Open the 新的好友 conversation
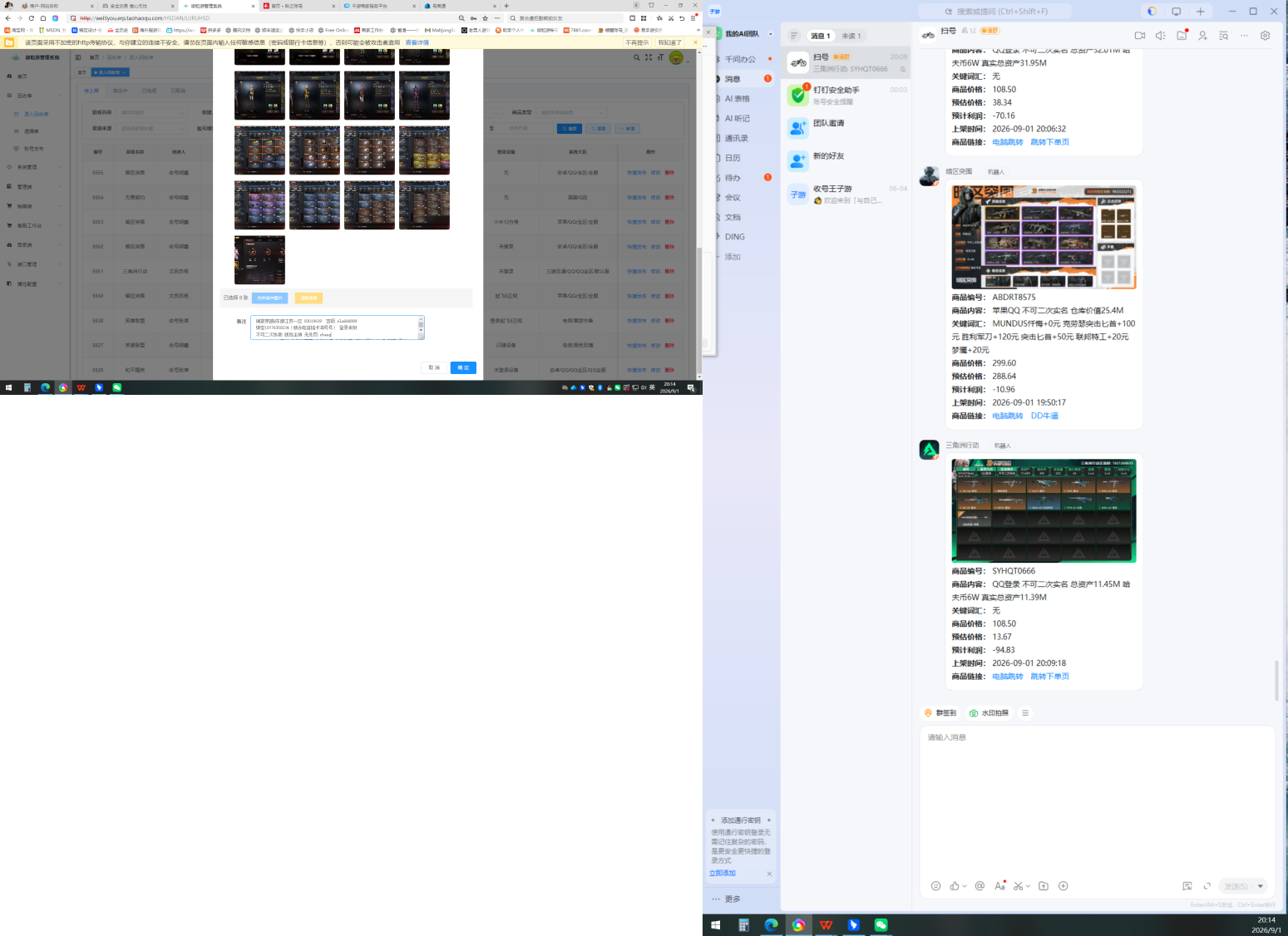 847,160
